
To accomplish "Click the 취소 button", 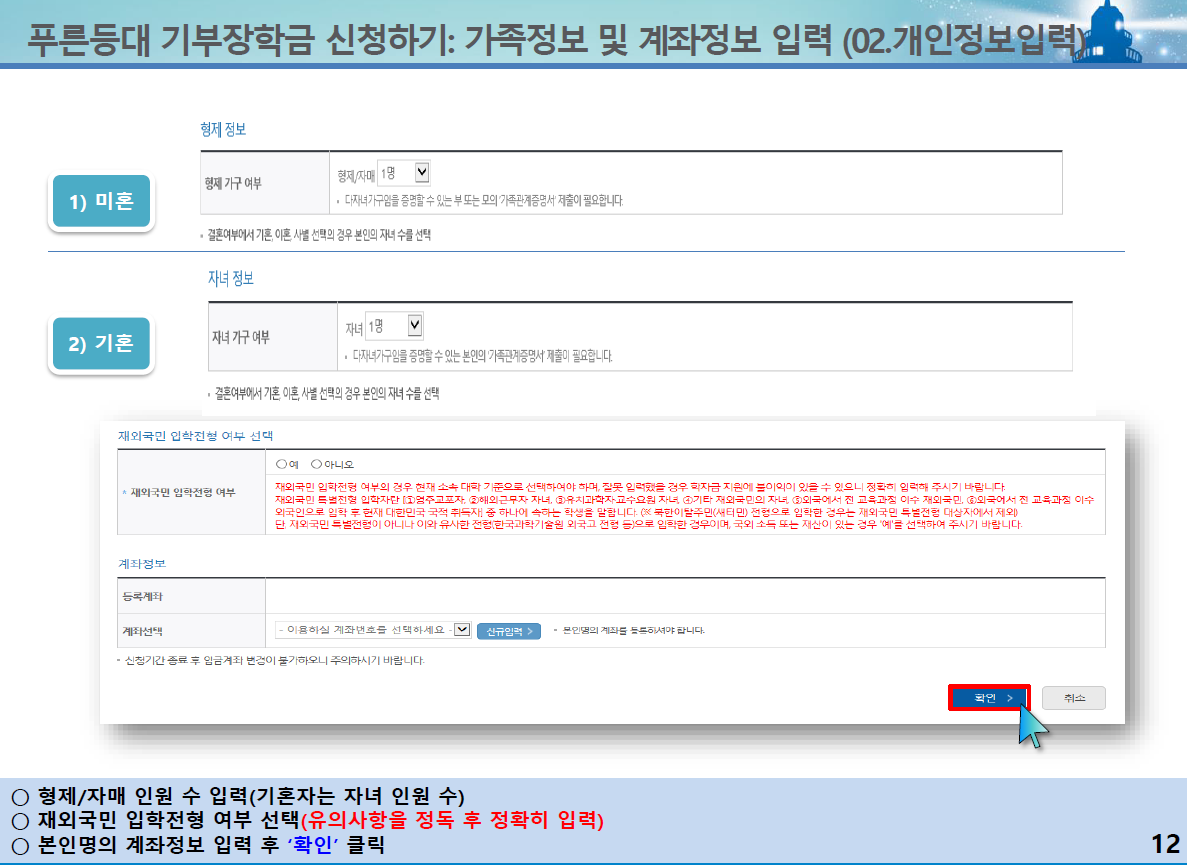I will (1072, 697).
